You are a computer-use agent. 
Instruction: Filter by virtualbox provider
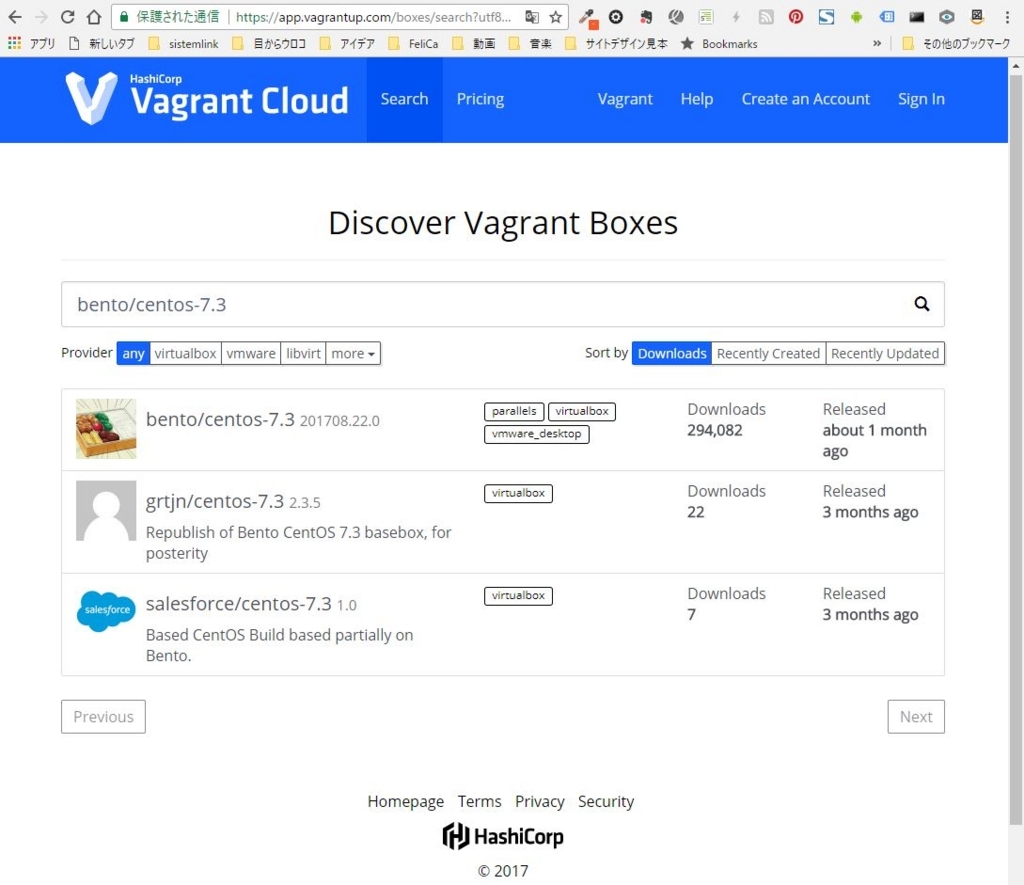185,353
